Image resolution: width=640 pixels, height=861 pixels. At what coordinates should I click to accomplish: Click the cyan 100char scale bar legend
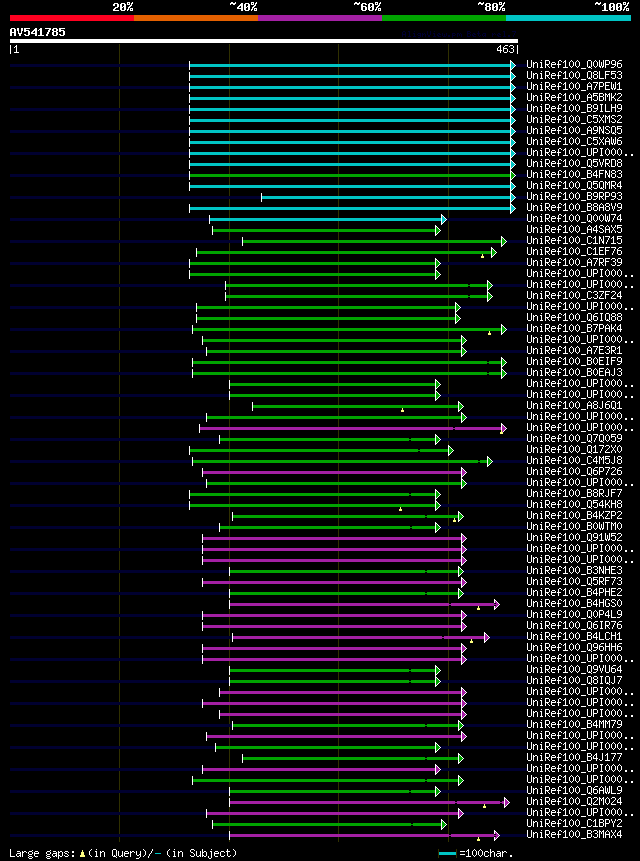(x=447, y=853)
